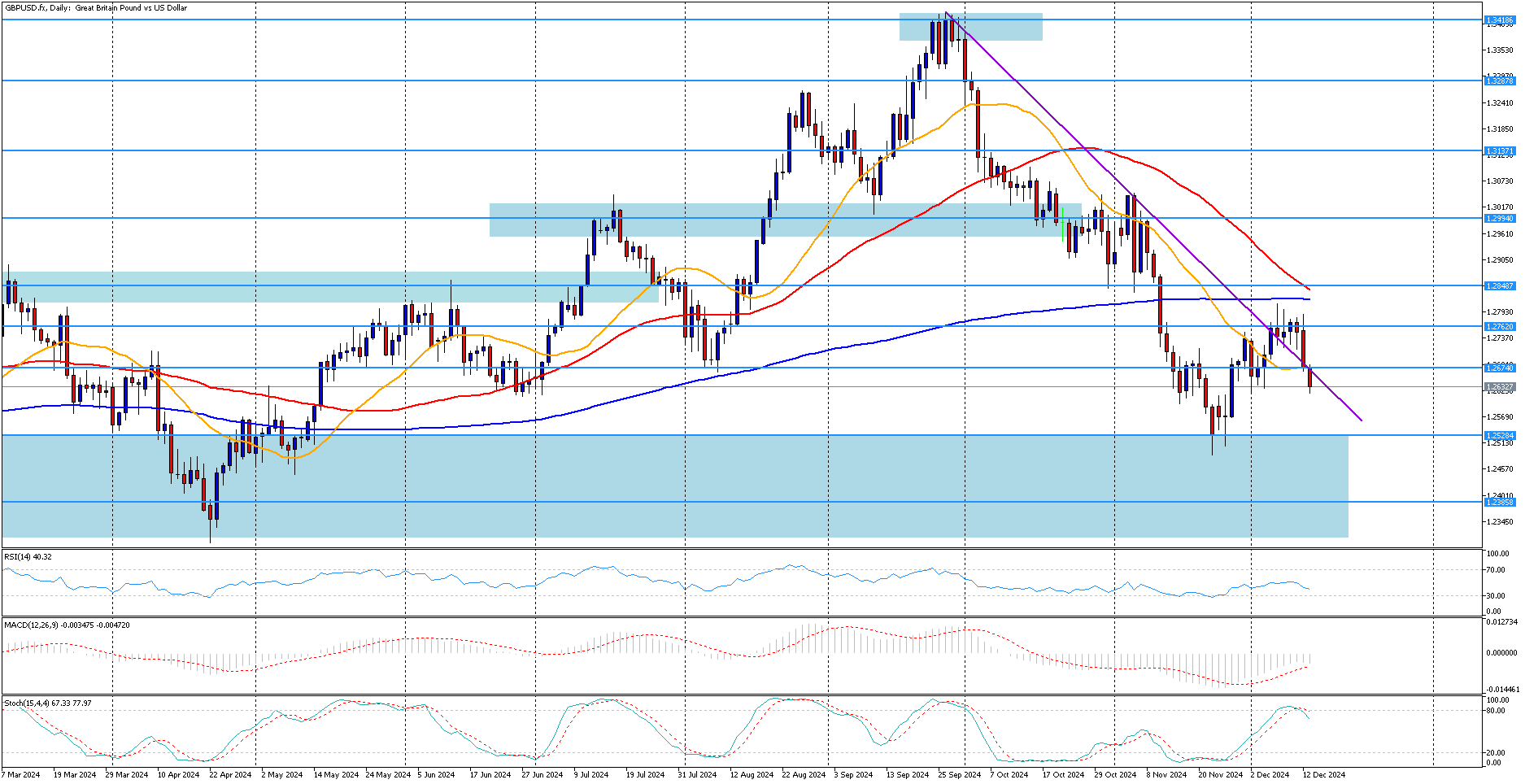
Task: Click the 12 Aug 2024 date label
Action: [x=752, y=774]
